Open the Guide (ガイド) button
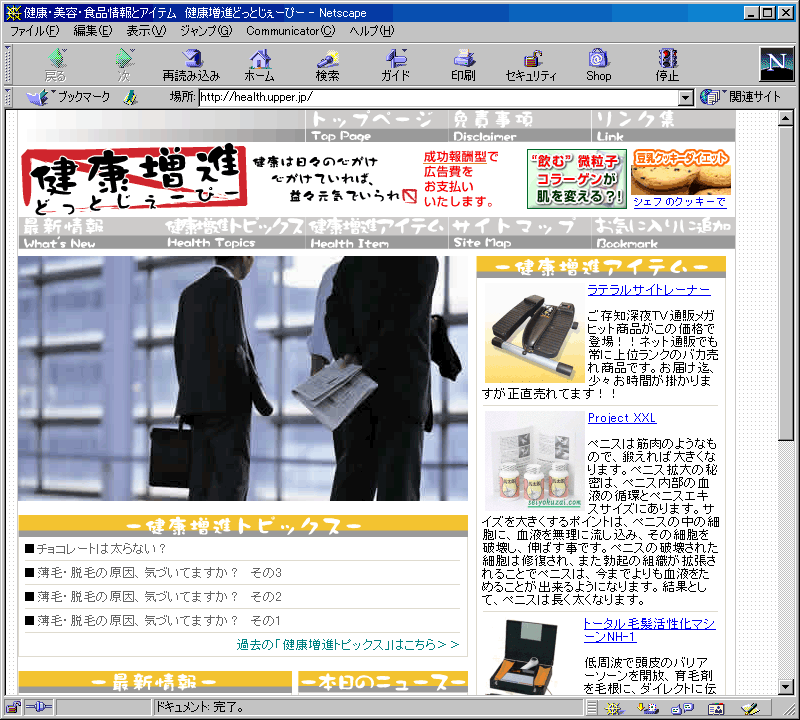The width and height of the screenshot is (800, 720). pos(395,65)
